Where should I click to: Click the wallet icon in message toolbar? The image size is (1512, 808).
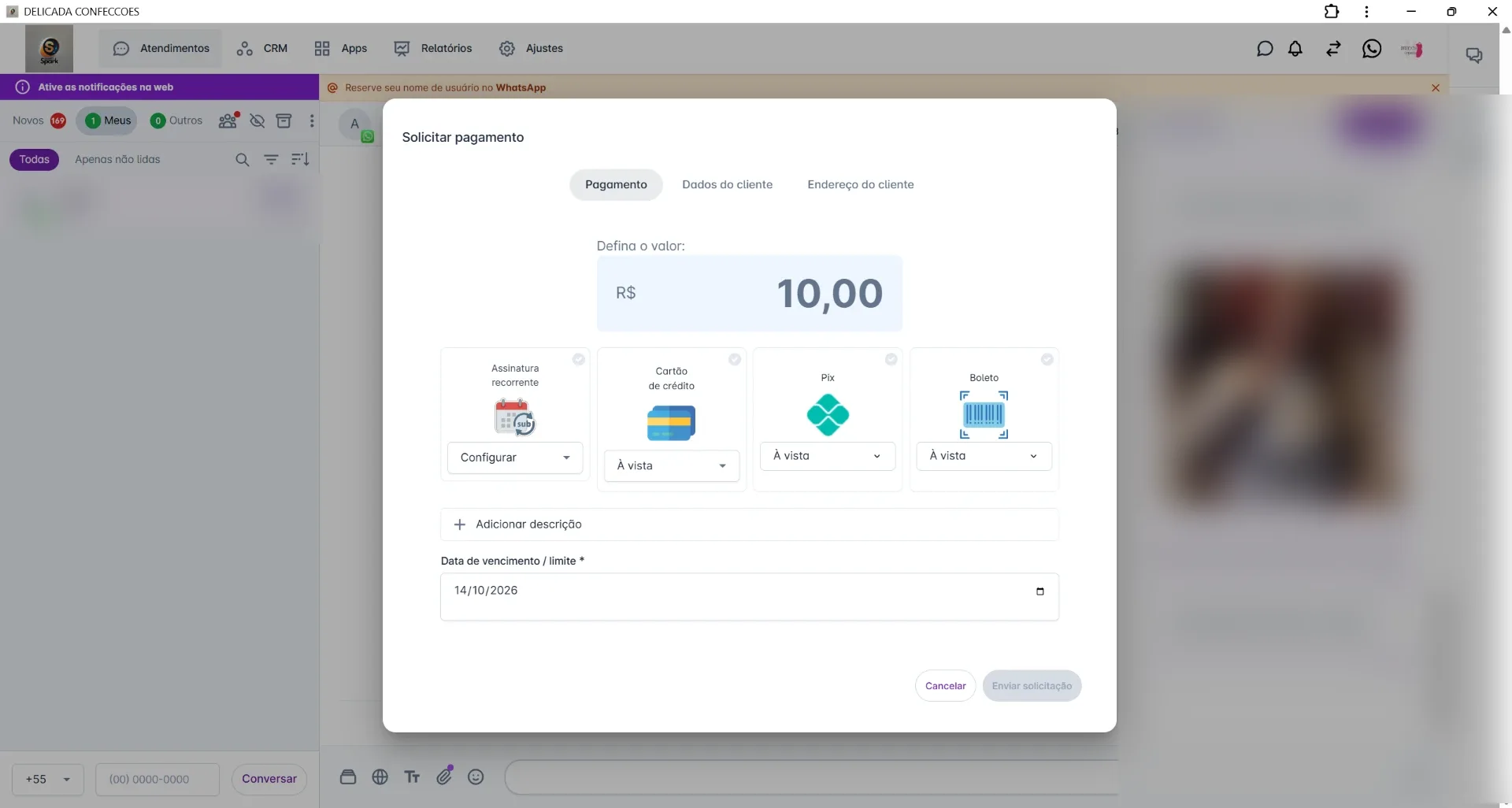tap(348, 777)
